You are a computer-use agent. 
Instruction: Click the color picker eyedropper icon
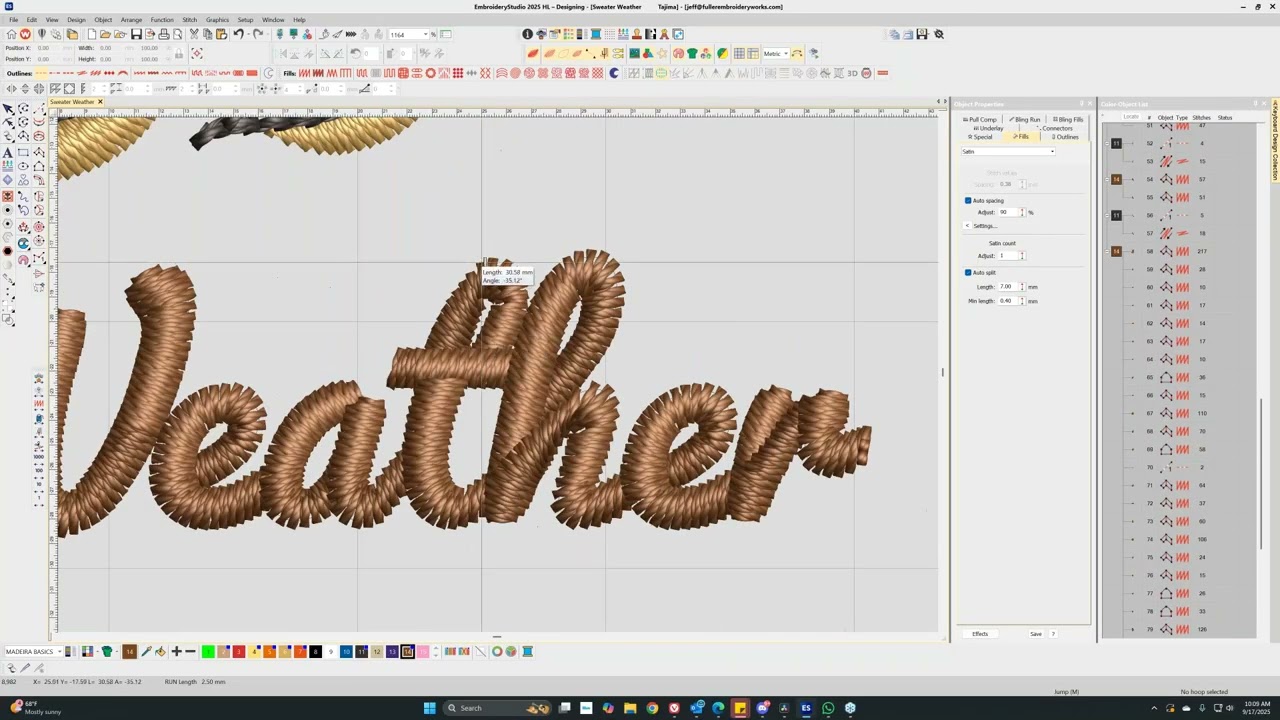click(146, 652)
